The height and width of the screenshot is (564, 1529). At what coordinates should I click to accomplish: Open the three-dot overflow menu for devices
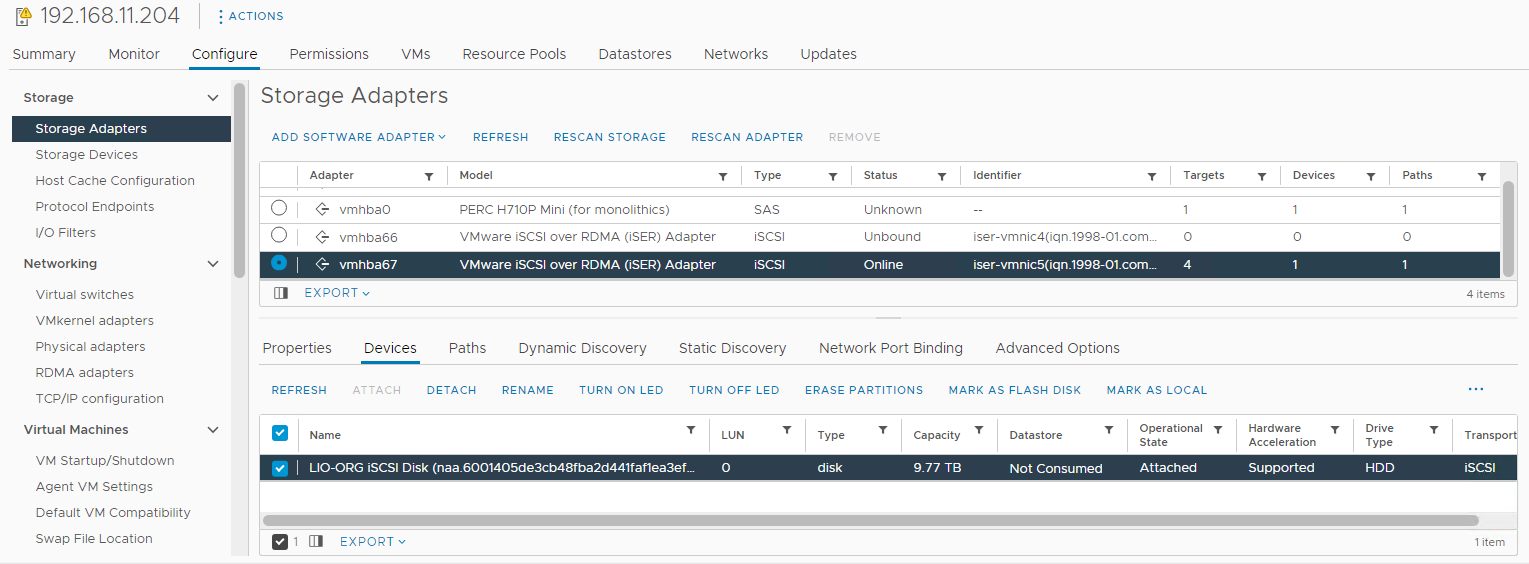1476,389
